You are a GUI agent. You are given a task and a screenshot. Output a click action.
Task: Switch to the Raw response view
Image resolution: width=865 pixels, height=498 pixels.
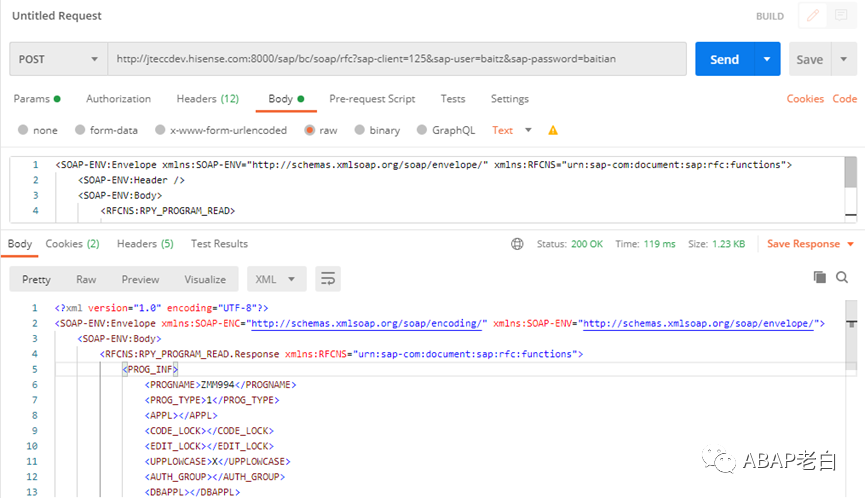tap(86, 279)
